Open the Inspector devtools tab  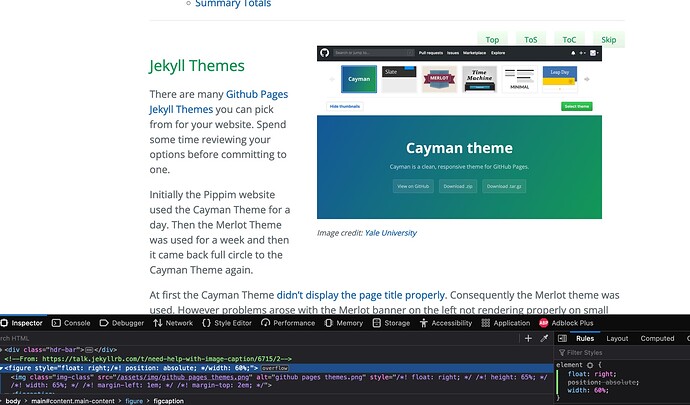22,323
